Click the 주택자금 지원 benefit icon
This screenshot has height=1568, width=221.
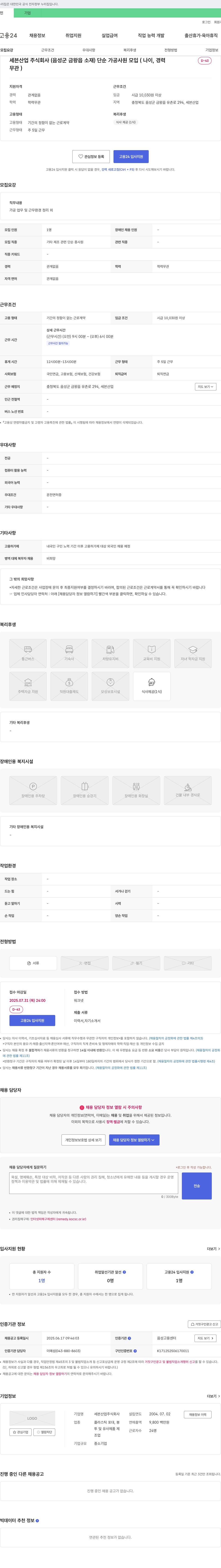(28, 686)
